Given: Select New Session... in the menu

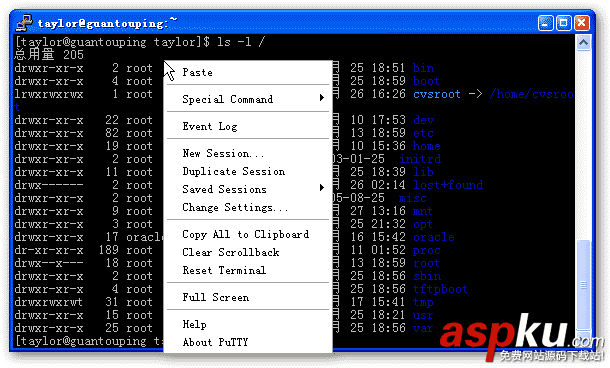Looking at the screenshot, I should click(248, 153).
